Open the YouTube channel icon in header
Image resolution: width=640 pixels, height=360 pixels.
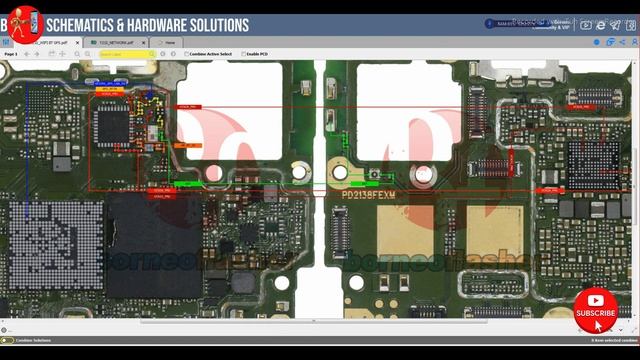click(586, 25)
